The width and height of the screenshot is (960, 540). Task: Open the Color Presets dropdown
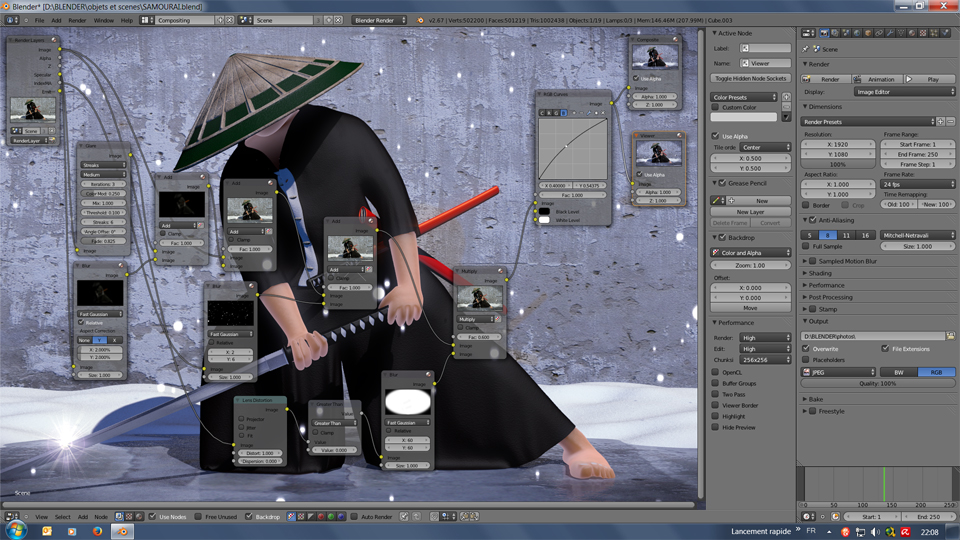point(744,97)
